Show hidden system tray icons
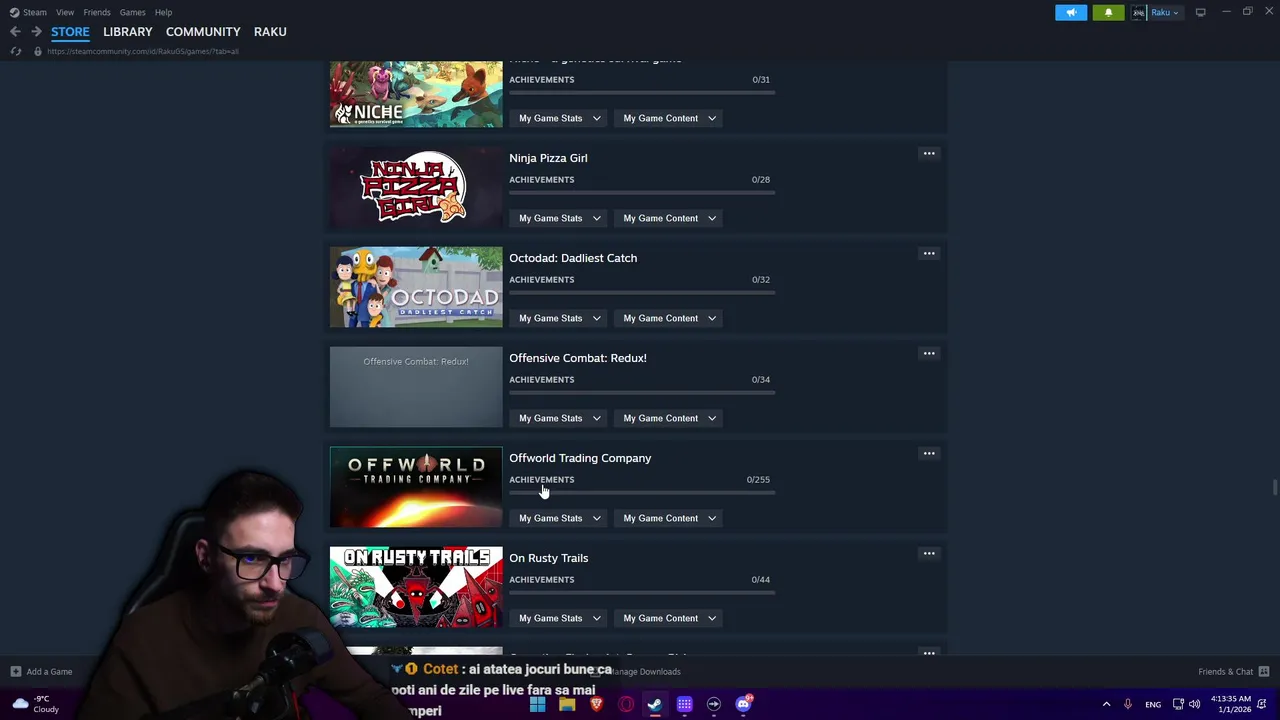The width and height of the screenshot is (1280, 720). 1106,705
